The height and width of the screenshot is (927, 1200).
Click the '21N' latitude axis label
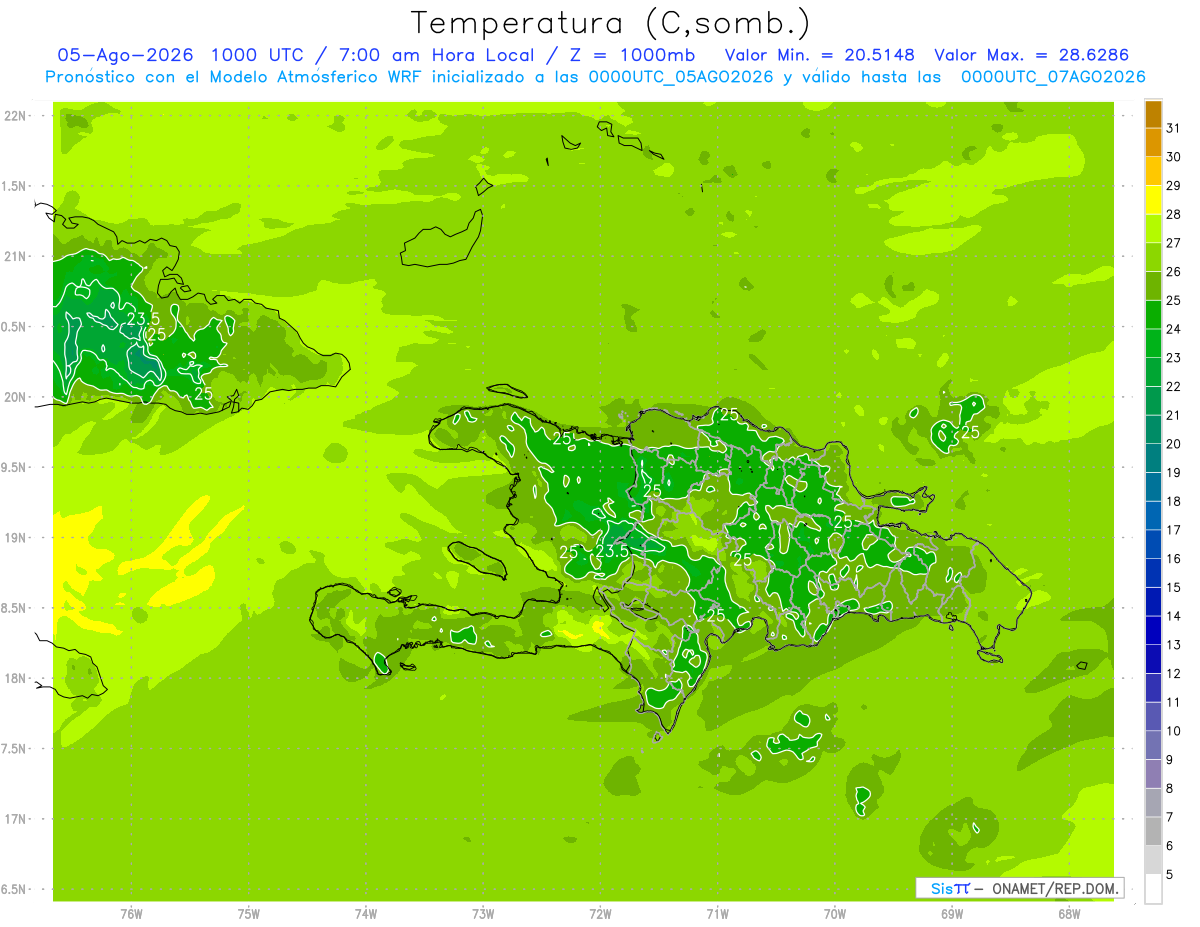15,257
